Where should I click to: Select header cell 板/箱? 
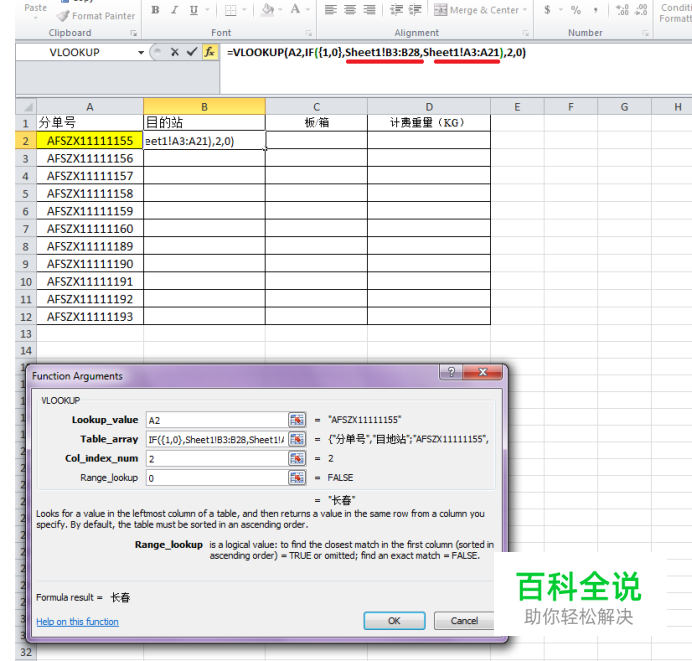tap(316, 123)
